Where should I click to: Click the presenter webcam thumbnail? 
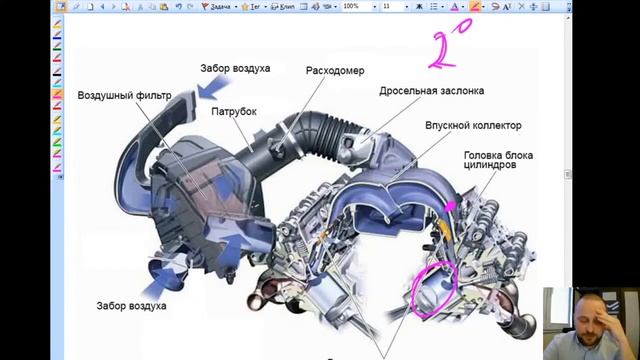[591, 323]
